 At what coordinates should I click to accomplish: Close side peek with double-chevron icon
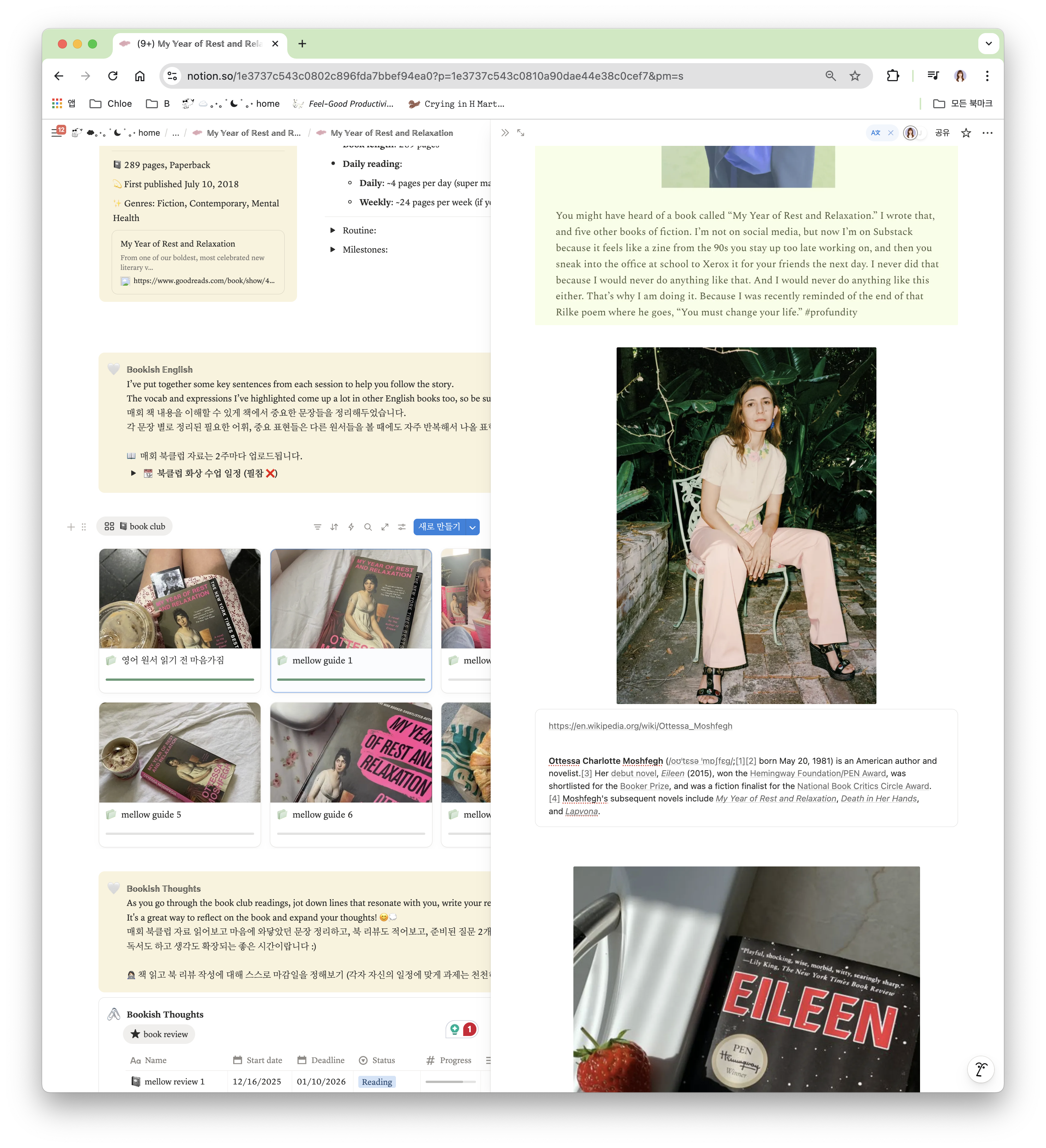tap(505, 133)
